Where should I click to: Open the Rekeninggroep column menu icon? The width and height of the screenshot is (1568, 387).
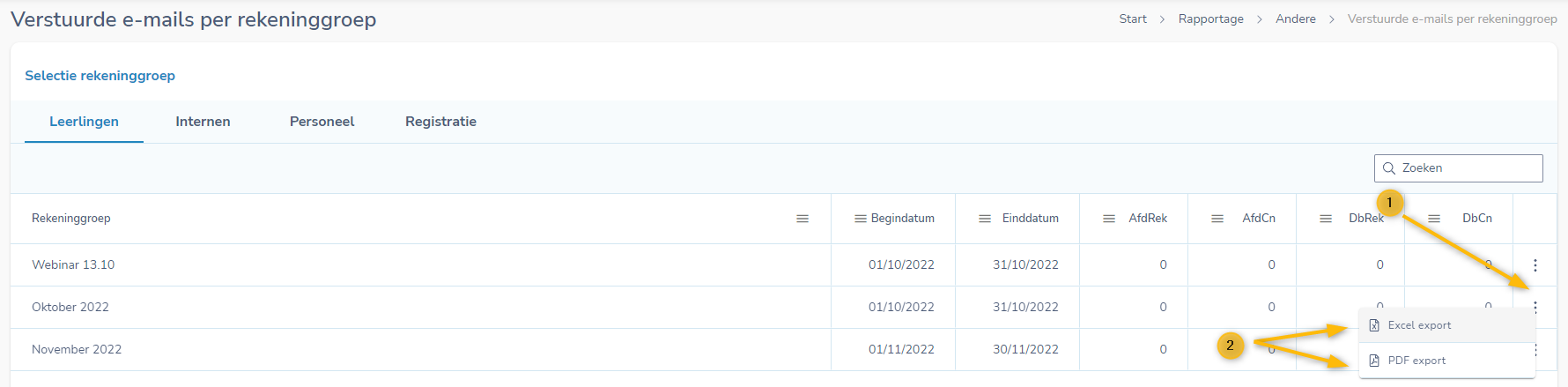pyautogui.click(x=802, y=219)
